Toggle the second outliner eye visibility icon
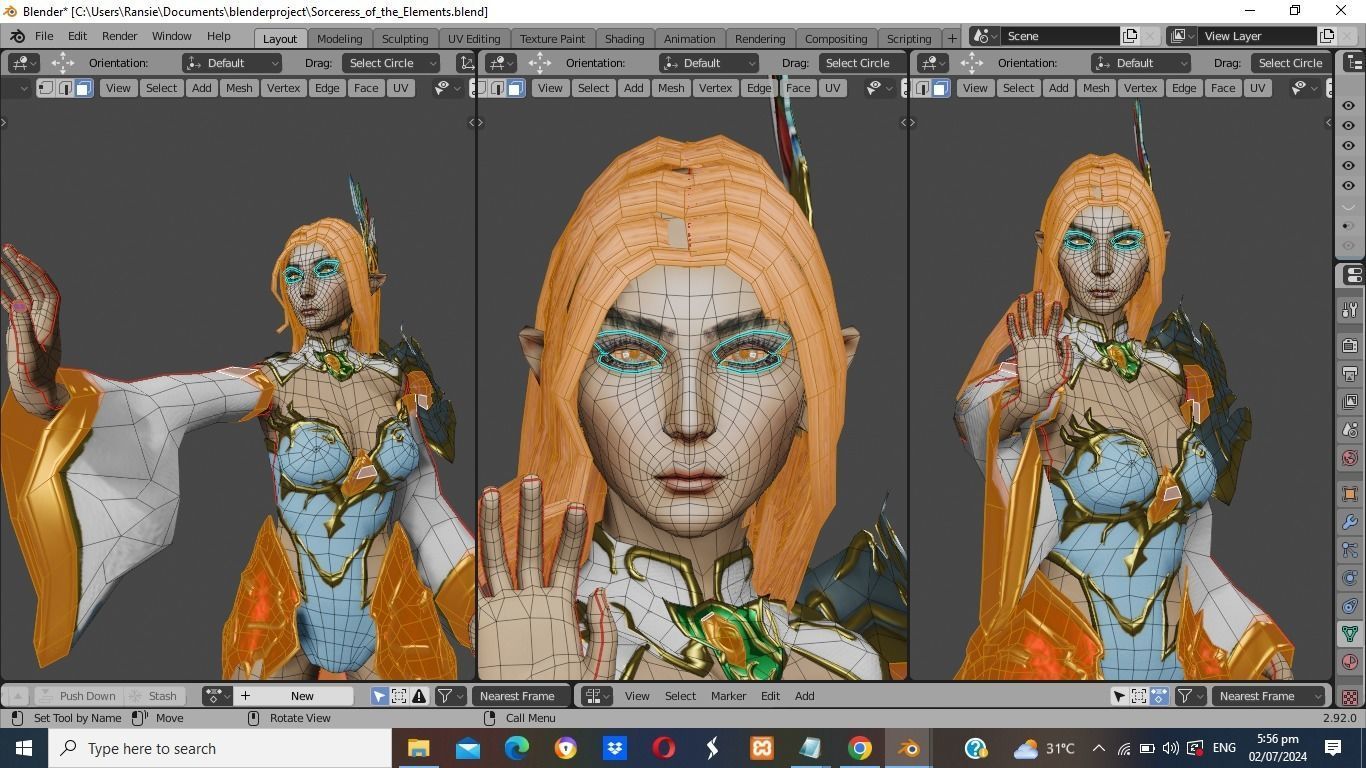 coord(1348,125)
